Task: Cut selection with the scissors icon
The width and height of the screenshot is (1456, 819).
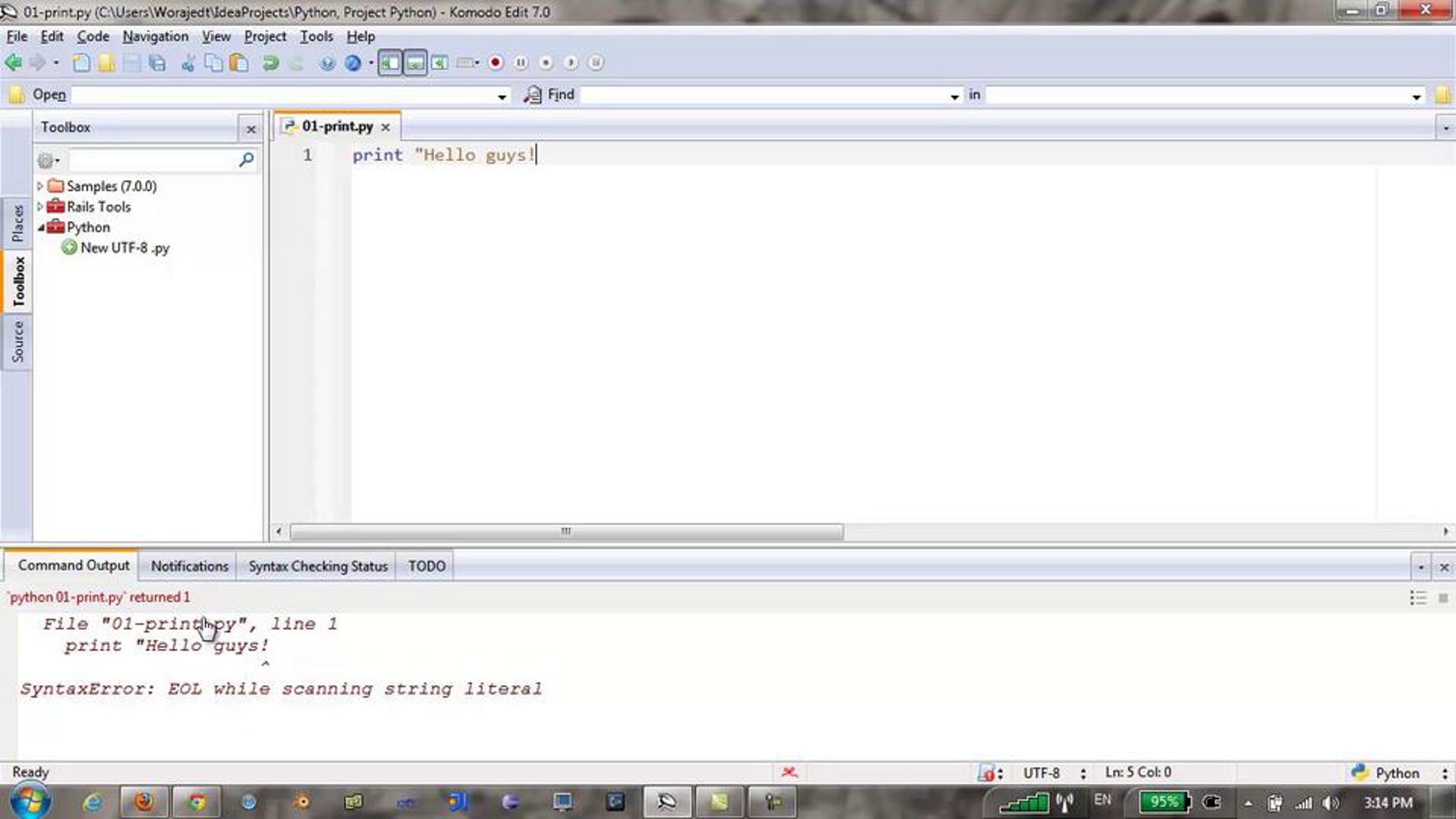Action: (188, 62)
